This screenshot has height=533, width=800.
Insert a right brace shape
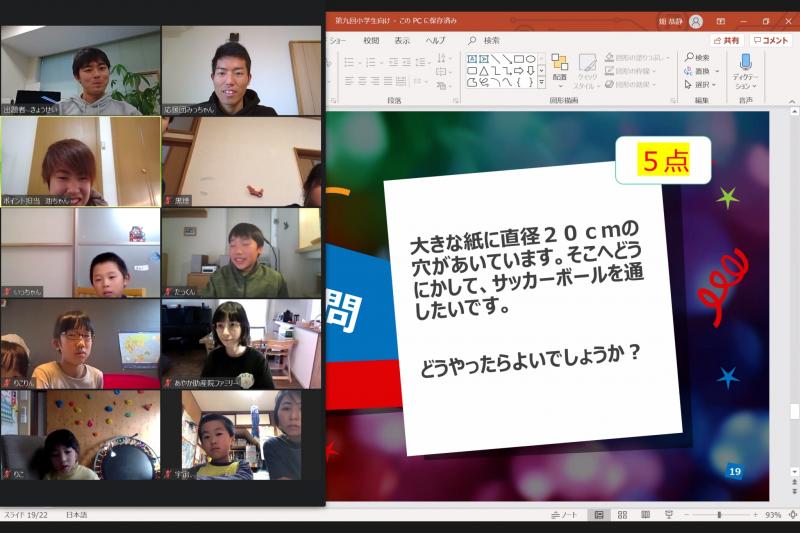[531, 82]
